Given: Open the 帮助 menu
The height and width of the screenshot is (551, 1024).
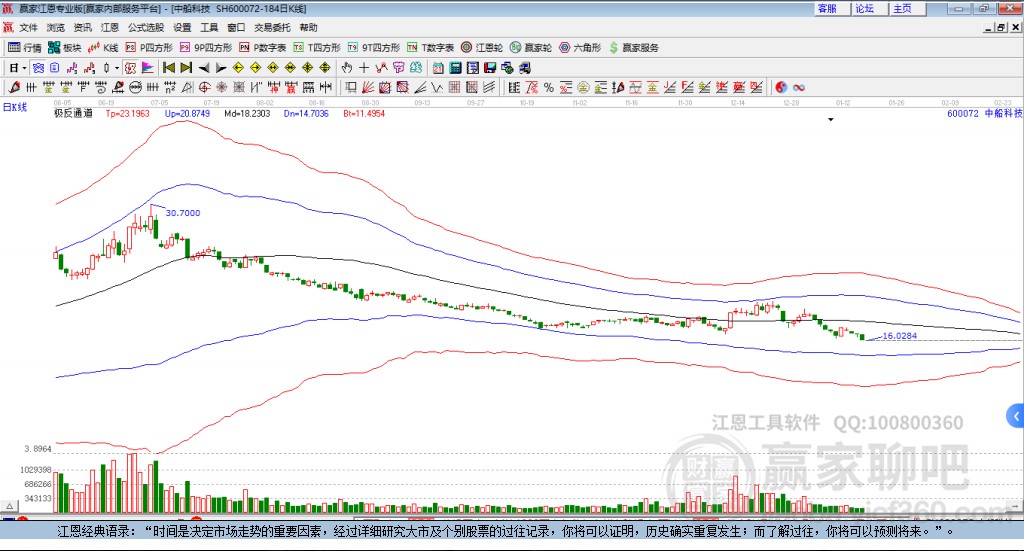Looking at the screenshot, I should point(308,27).
